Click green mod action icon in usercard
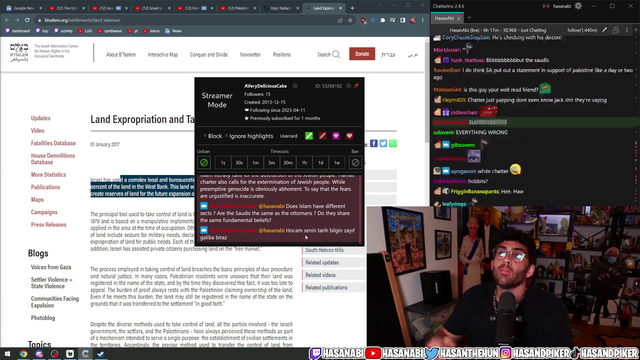The width and height of the screenshot is (640, 360). pos(309,136)
